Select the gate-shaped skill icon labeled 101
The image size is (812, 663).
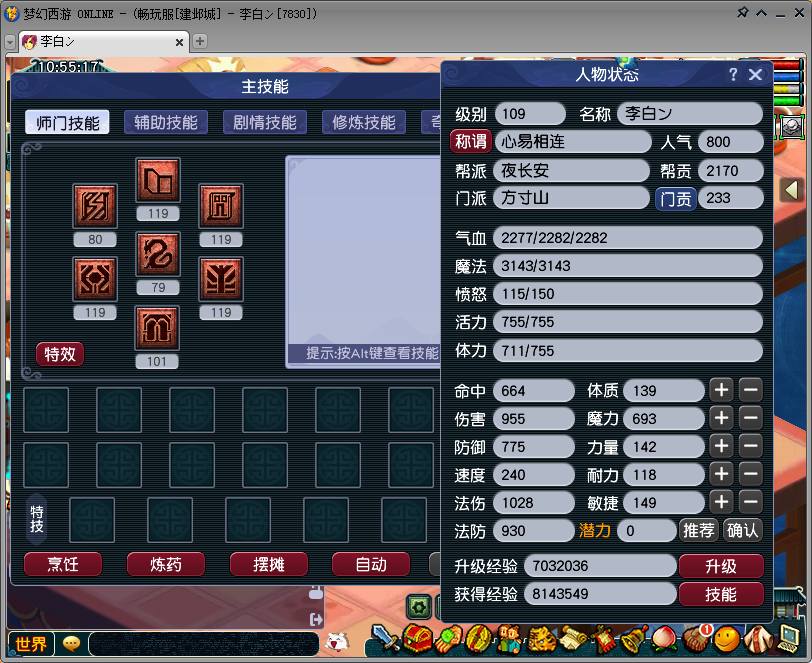pos(157,328)
